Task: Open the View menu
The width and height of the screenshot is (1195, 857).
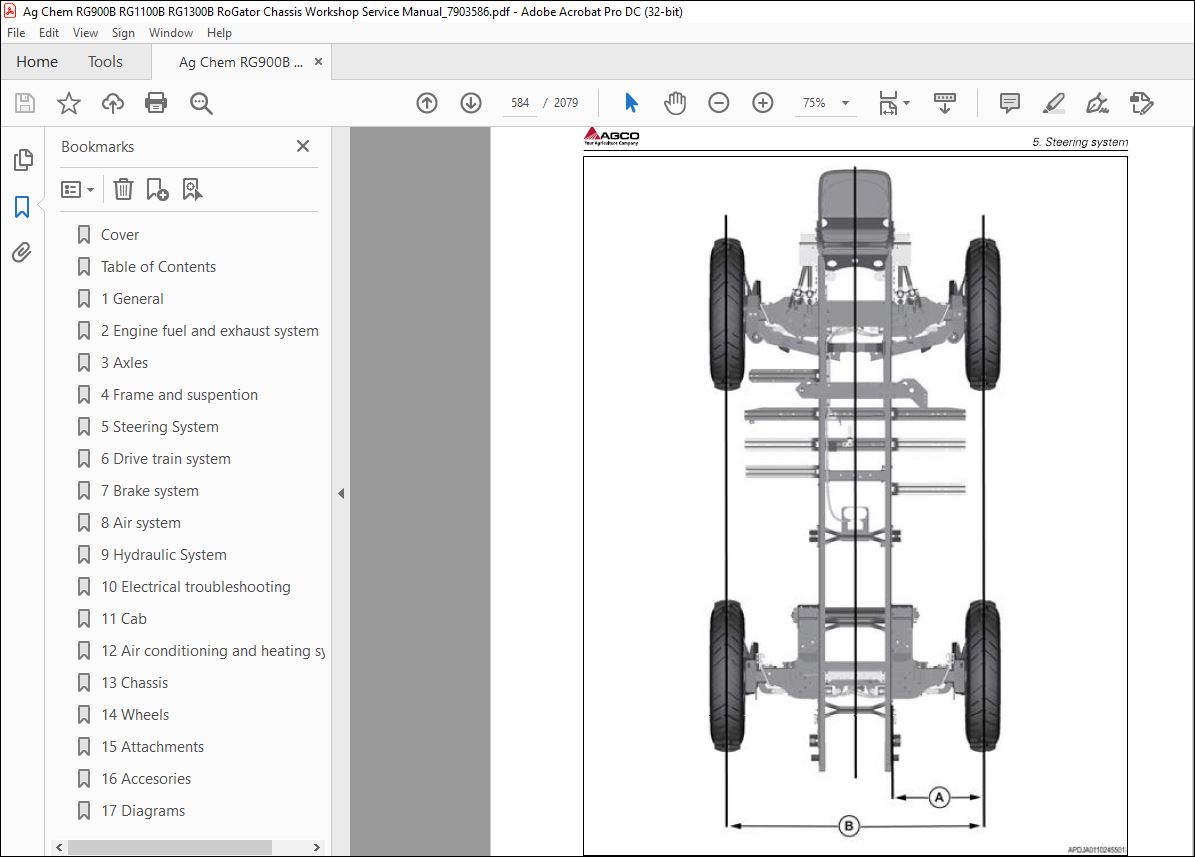Action: coord(85,33)
